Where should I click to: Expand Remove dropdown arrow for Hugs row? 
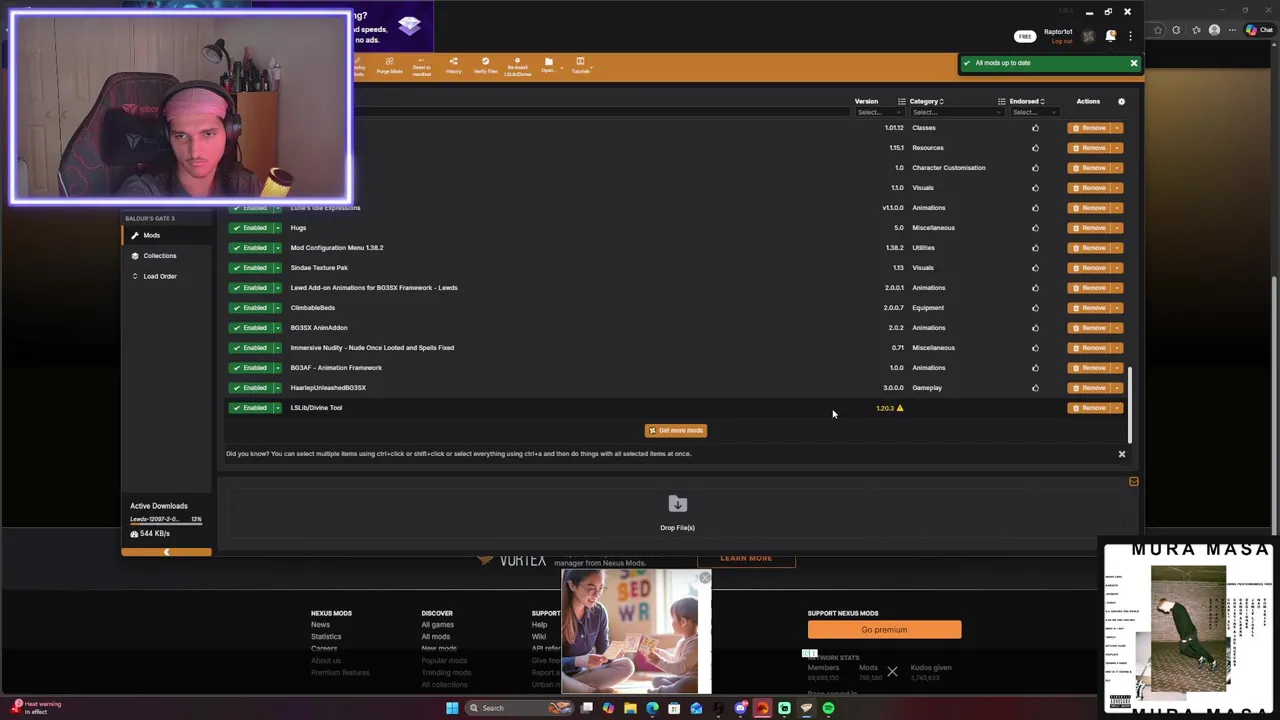1117,228
